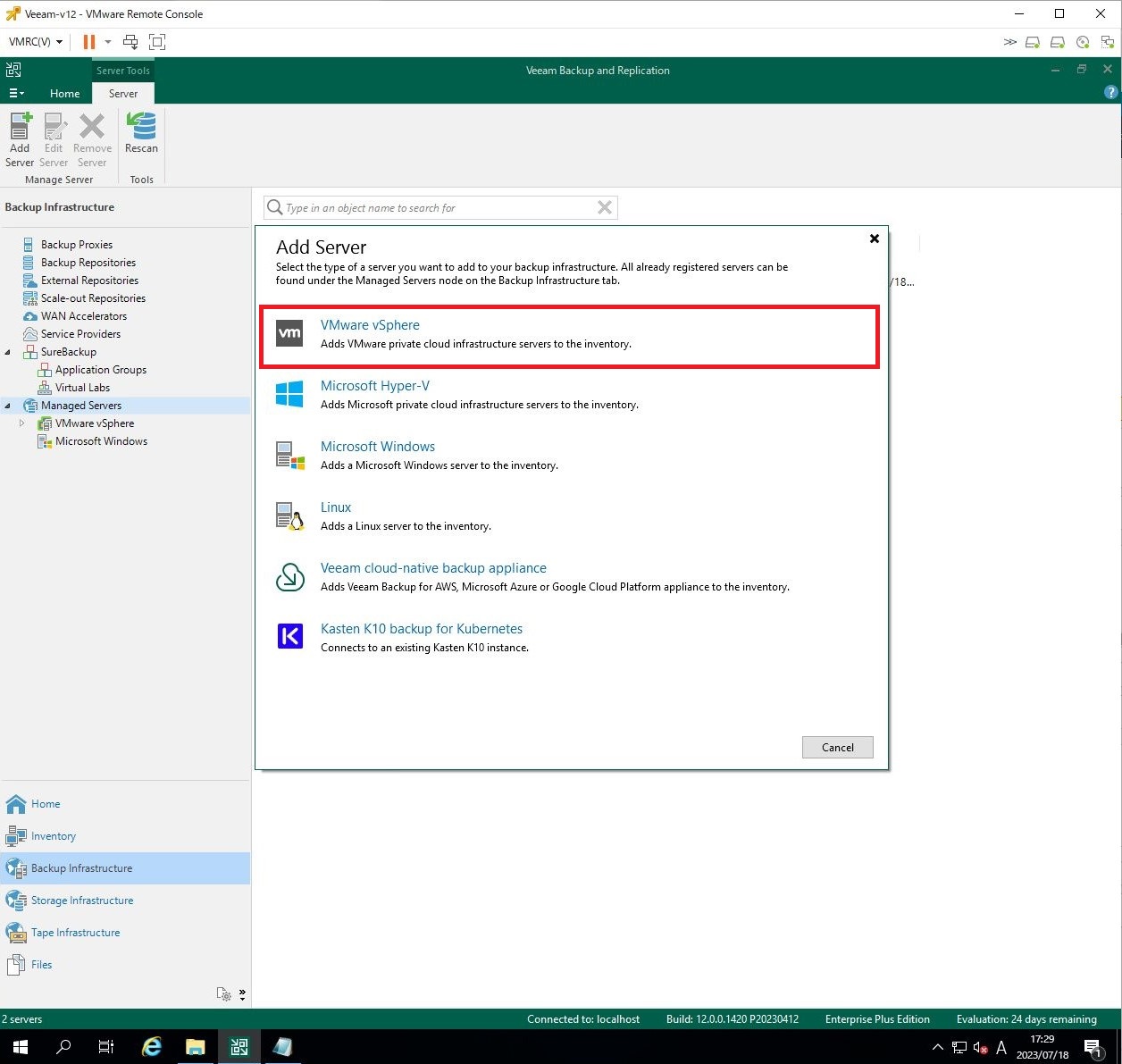Viewport: 1122px width, 1064px height.
Task: Open Storage Infrastructure navigation view
Action: pyautogui.click(x=82, y=901)
